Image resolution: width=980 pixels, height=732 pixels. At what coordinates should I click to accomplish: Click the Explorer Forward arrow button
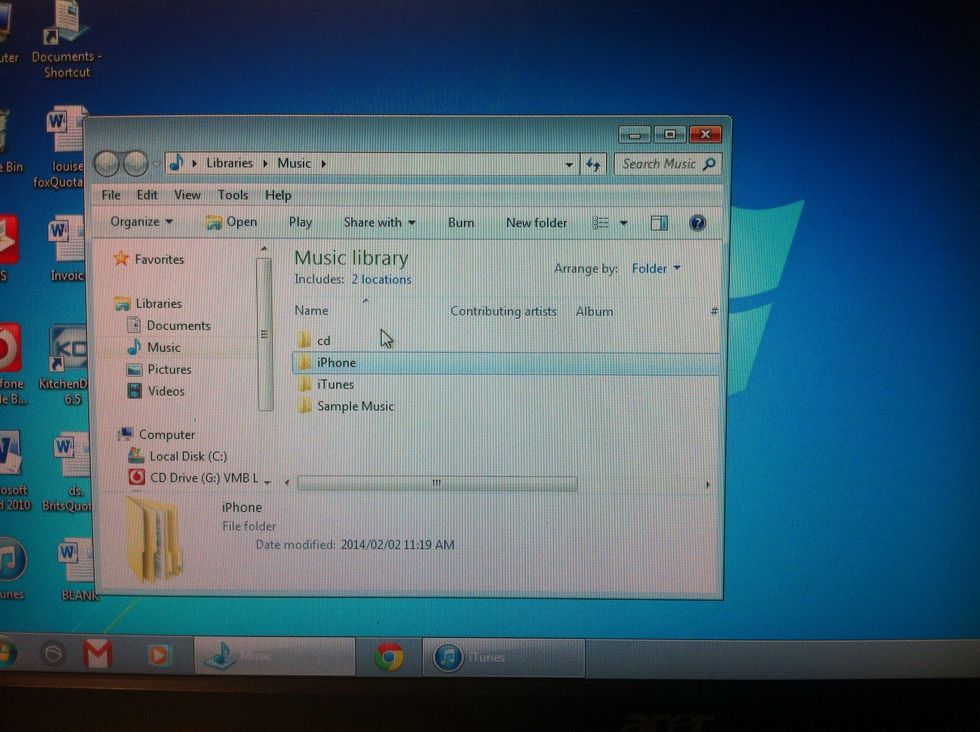(136, 164)
